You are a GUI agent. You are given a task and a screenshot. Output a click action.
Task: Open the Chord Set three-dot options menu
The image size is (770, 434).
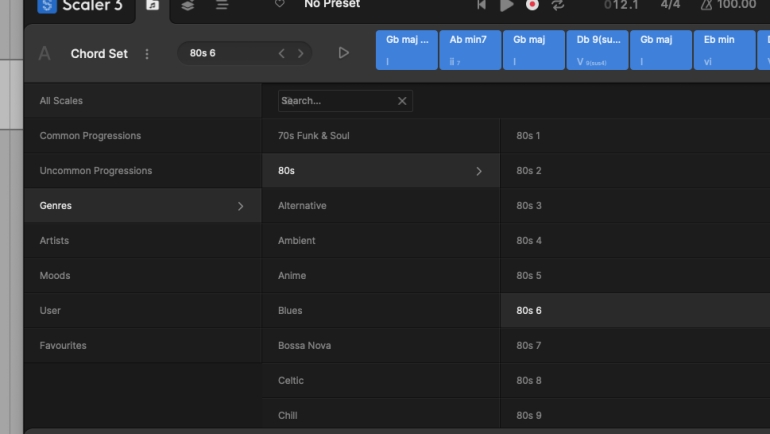point(147,54)
